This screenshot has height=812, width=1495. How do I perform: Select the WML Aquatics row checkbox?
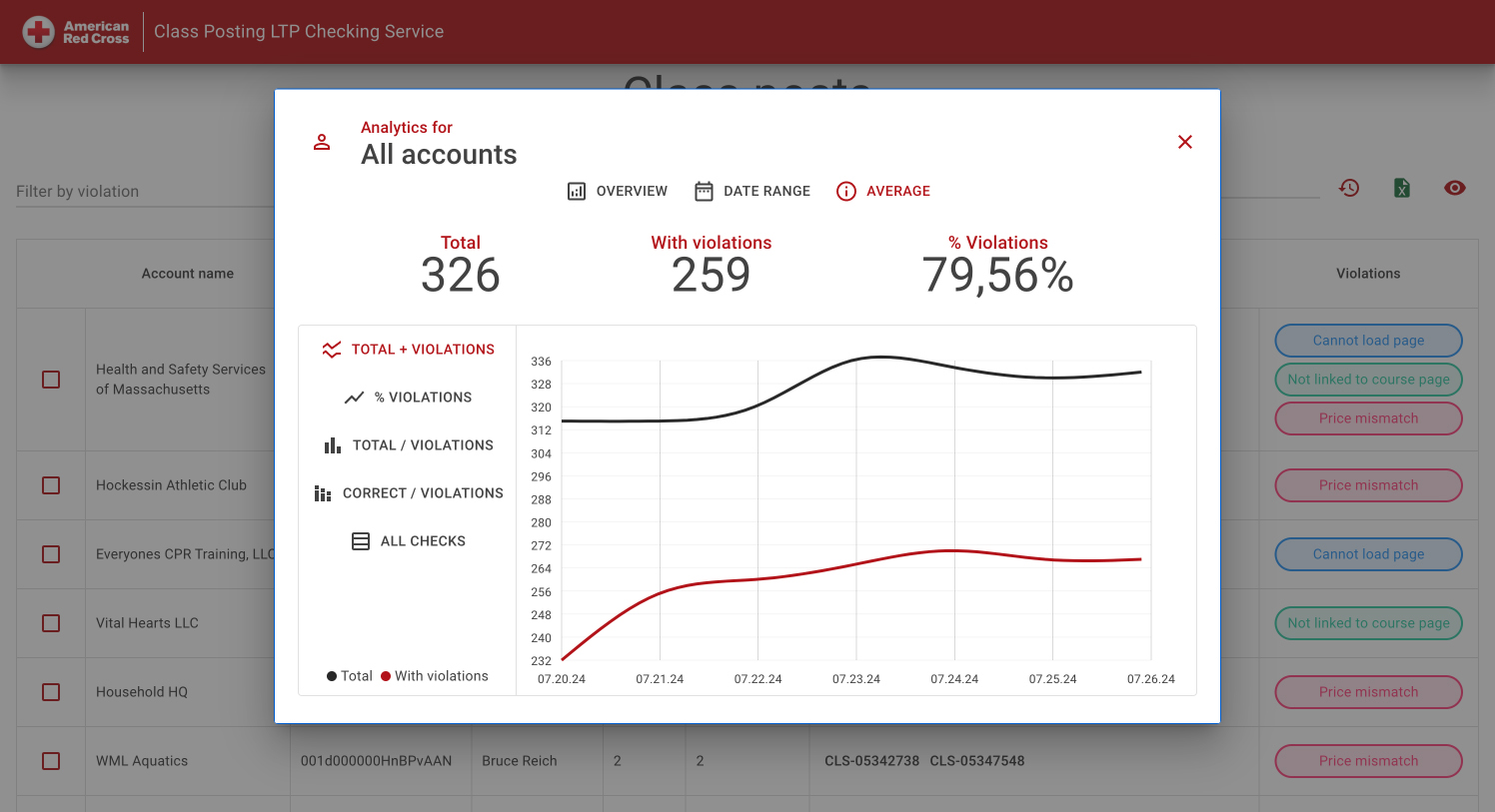[51, 761]
